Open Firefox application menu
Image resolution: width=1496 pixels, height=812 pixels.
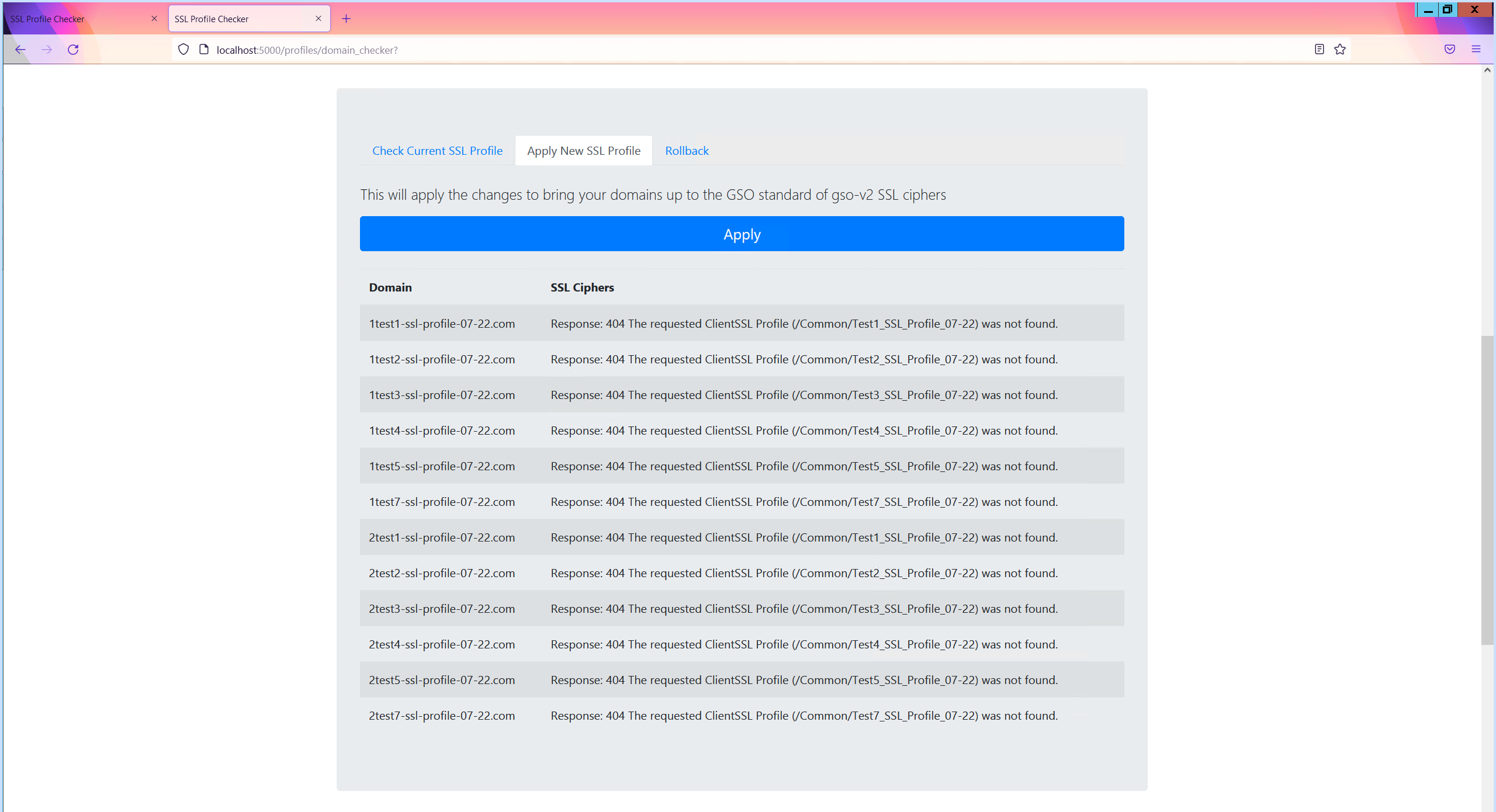[1476, 50]
